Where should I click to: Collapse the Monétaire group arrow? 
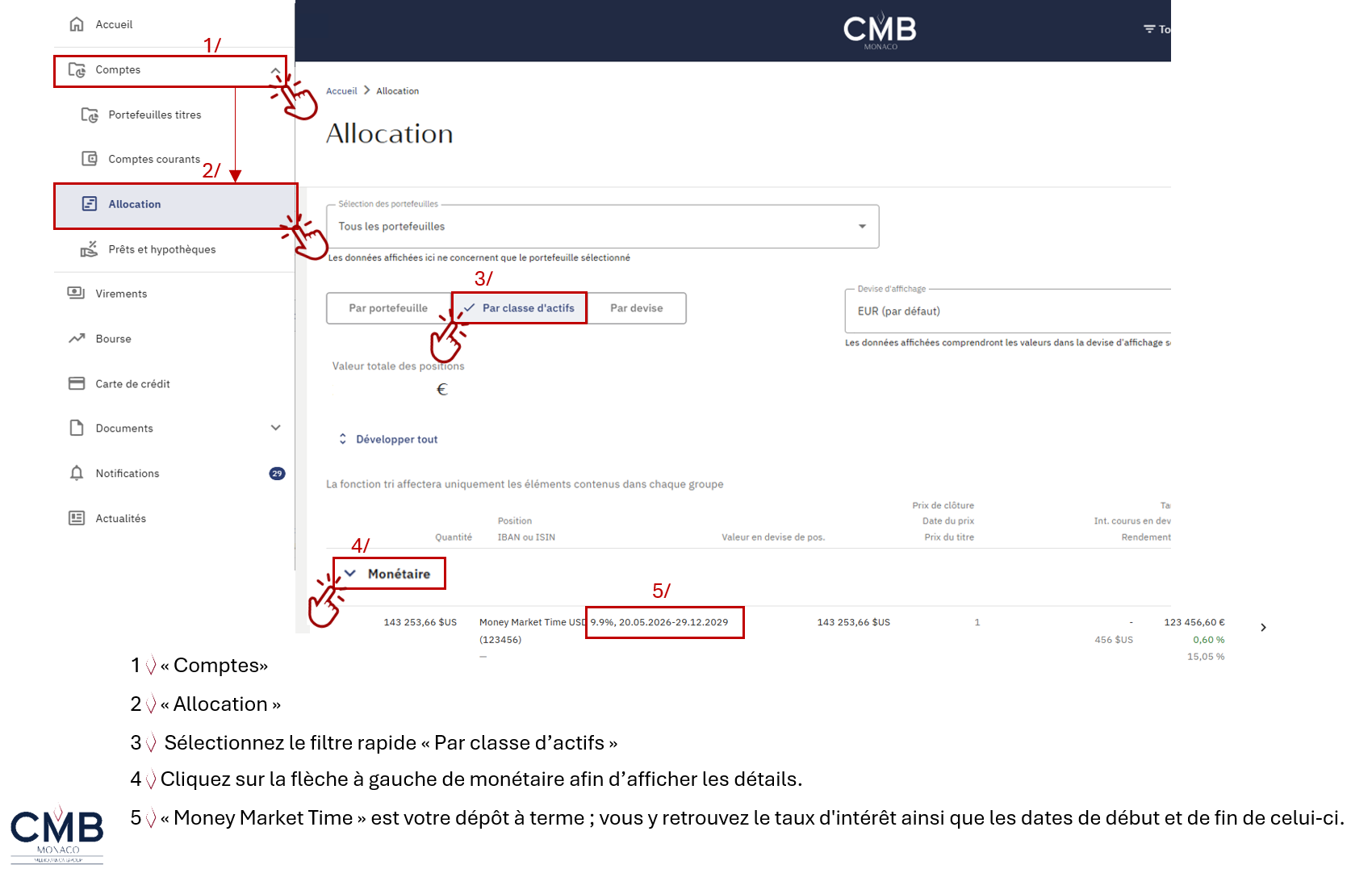350,574
